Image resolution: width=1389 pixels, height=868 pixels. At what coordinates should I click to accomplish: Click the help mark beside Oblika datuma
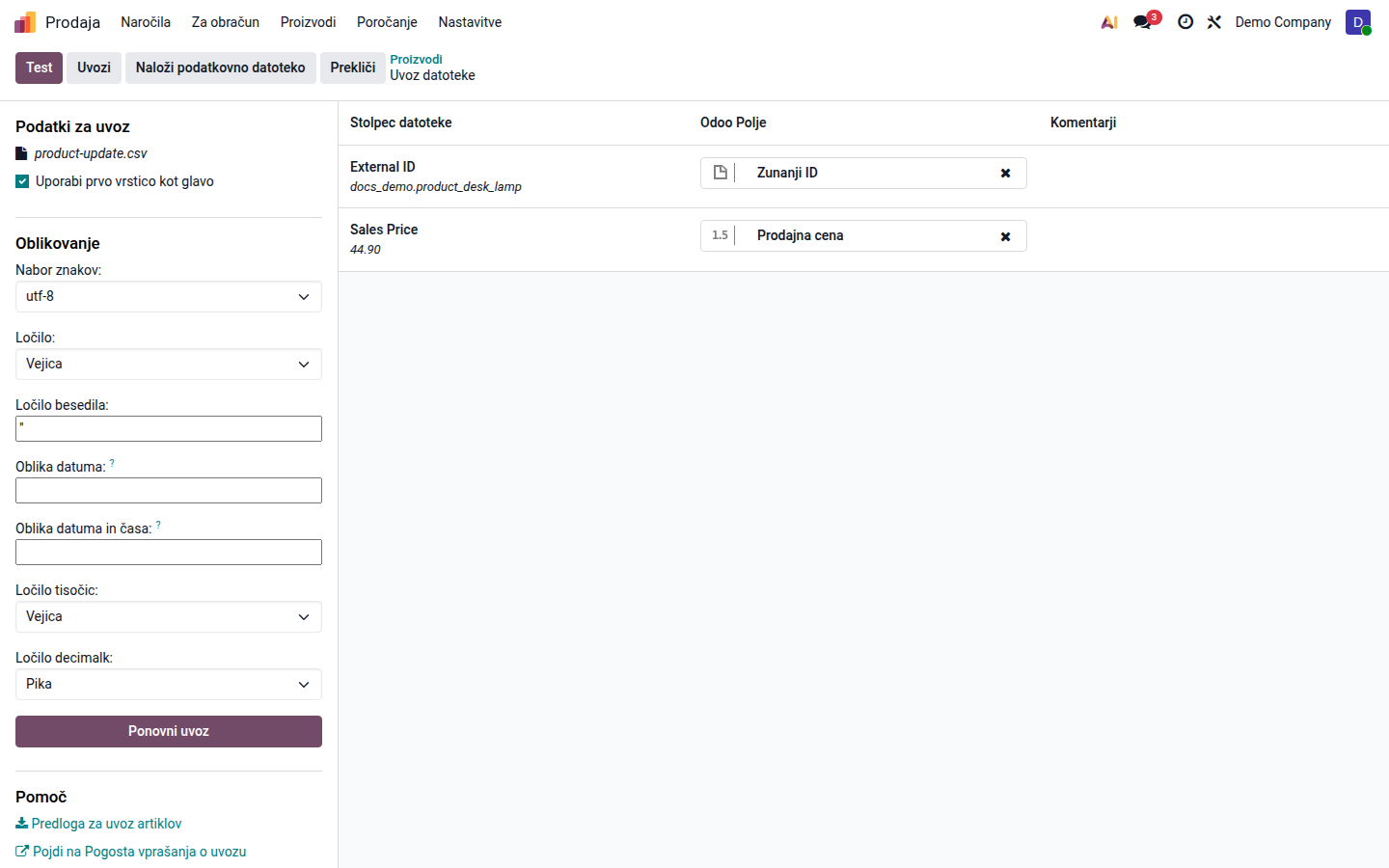point(112,464)
